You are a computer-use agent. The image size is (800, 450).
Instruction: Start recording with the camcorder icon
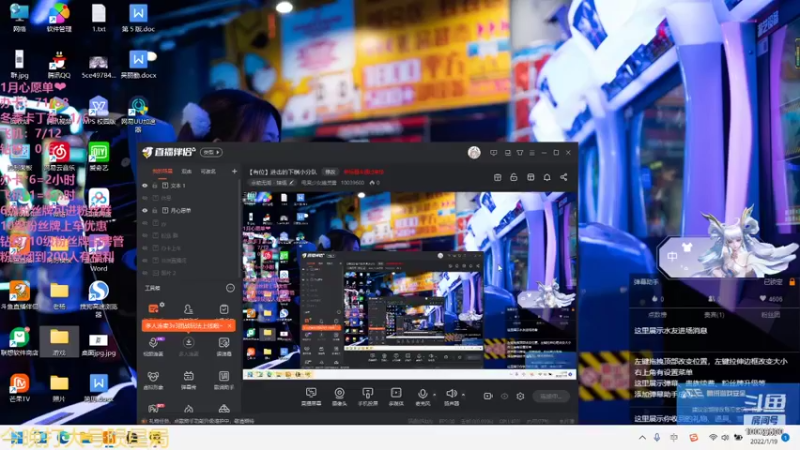(x=488, y=396)
